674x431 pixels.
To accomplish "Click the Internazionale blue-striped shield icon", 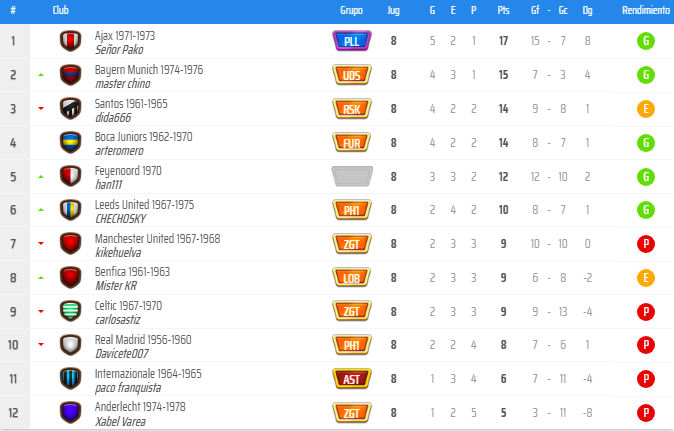I will click(70, 379).
